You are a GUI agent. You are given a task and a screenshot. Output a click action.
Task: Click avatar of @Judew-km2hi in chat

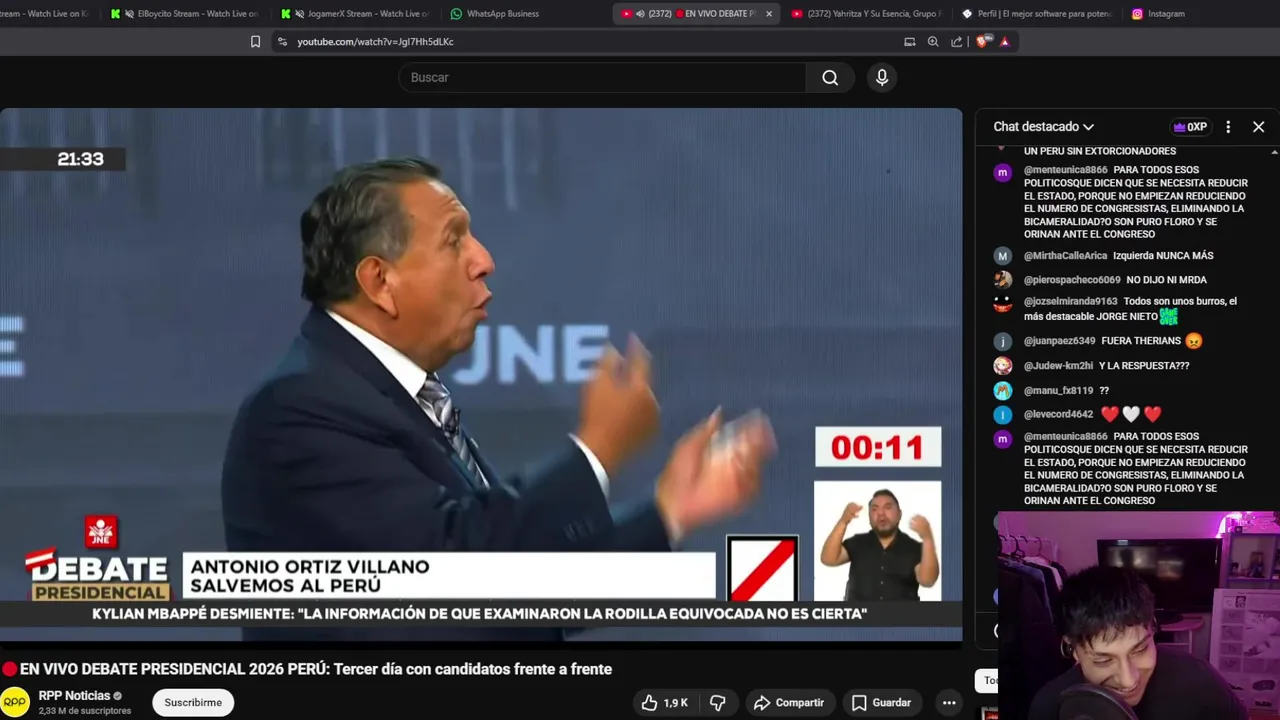pyautogui.click(x=1003, y=366)
